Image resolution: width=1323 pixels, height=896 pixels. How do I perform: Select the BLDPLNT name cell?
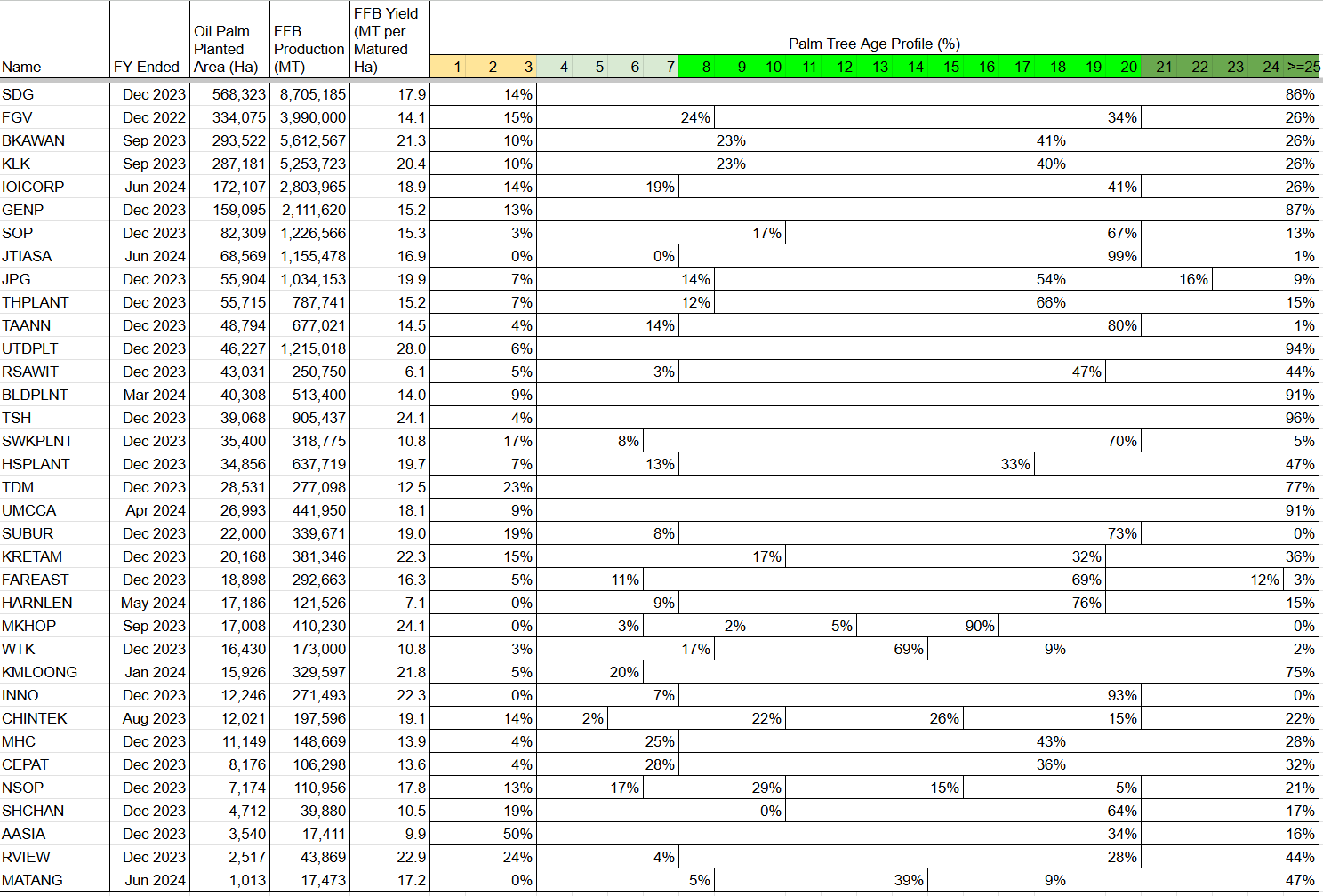click(55, 395)
